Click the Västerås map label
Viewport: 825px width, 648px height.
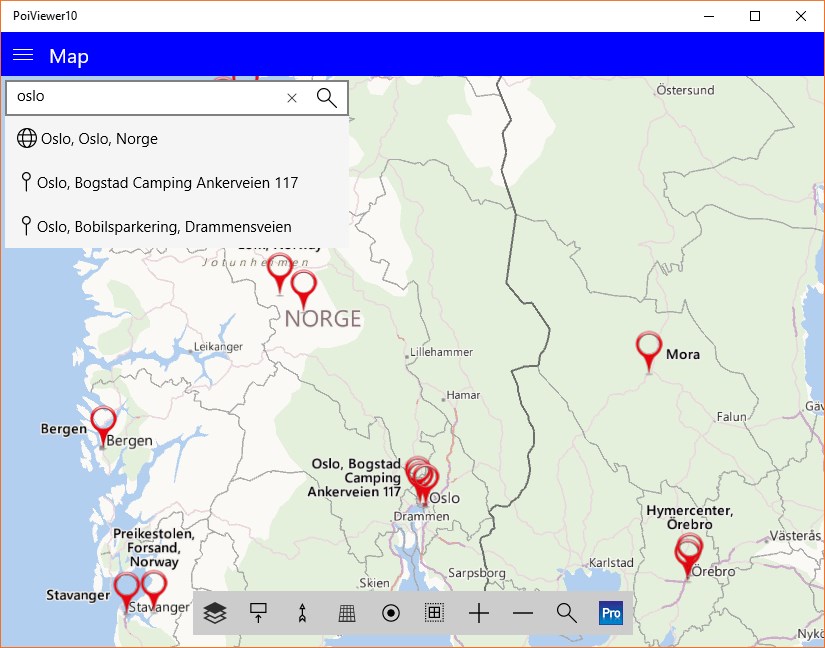795,536
